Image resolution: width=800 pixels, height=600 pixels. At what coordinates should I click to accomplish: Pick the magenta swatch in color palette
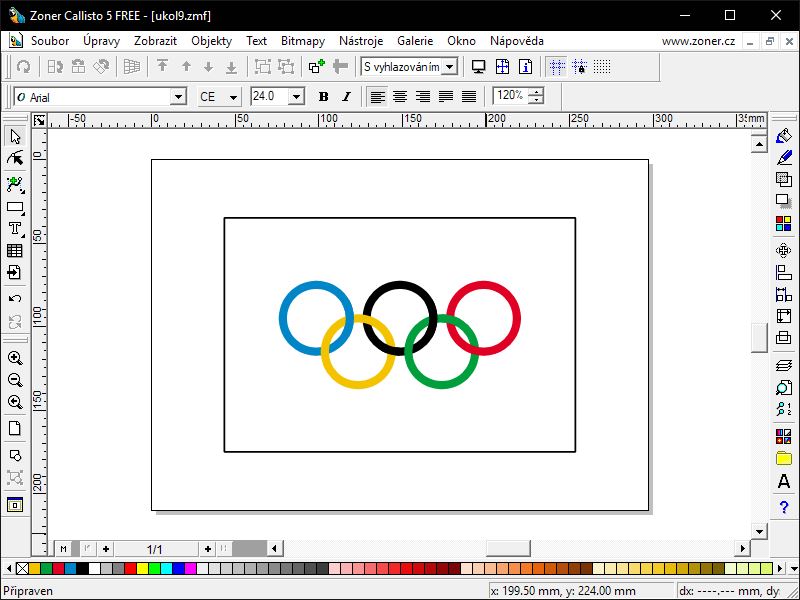pyautogui.click(x=190, y=568)
